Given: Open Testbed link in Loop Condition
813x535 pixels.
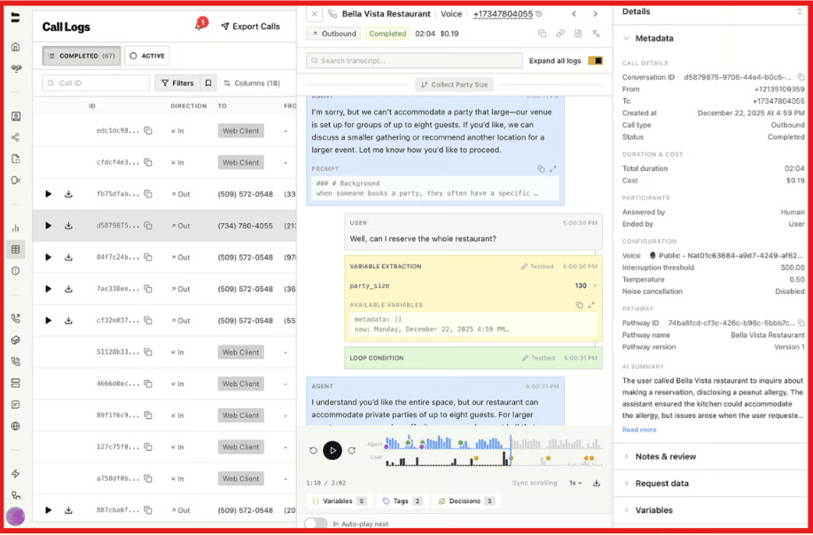Looking at the screenshot, I should pos(538,358).
